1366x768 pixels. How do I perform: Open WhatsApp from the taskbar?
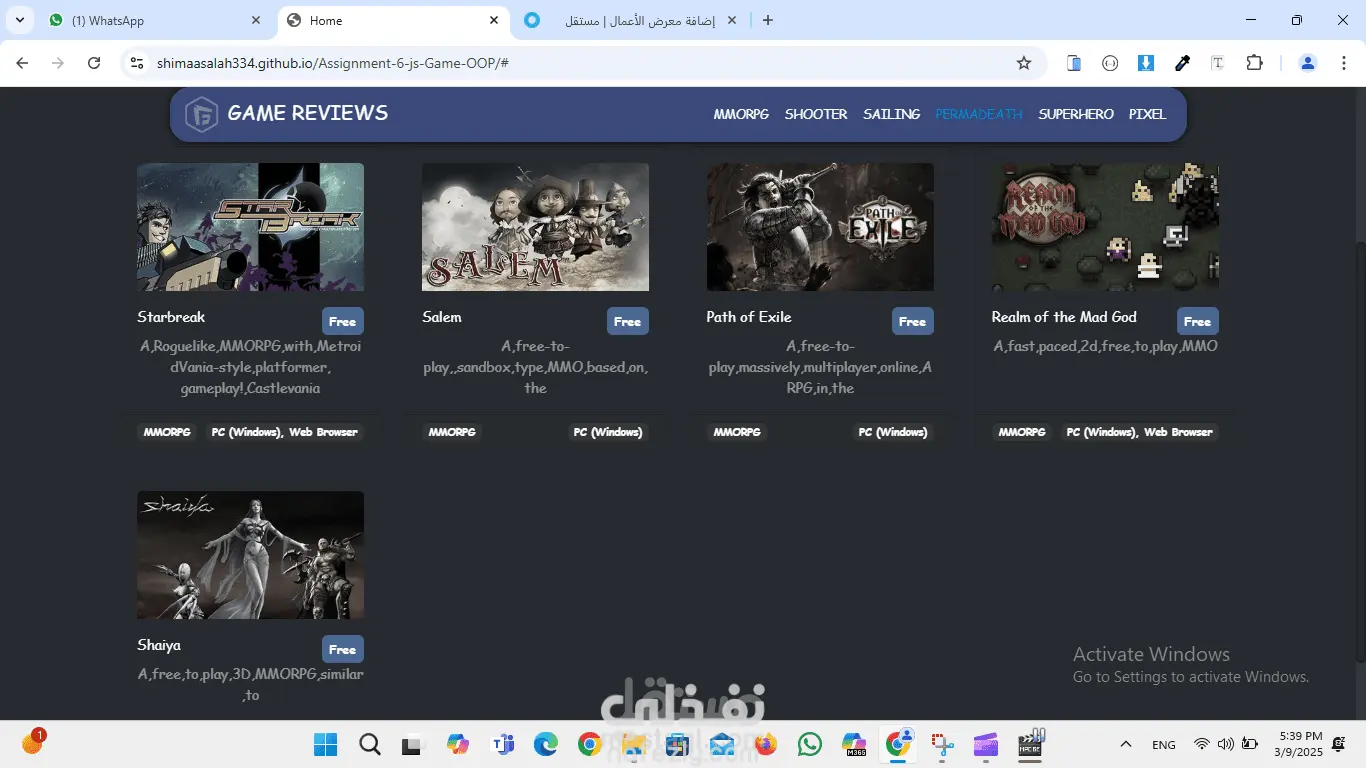[x=810, y=744]
